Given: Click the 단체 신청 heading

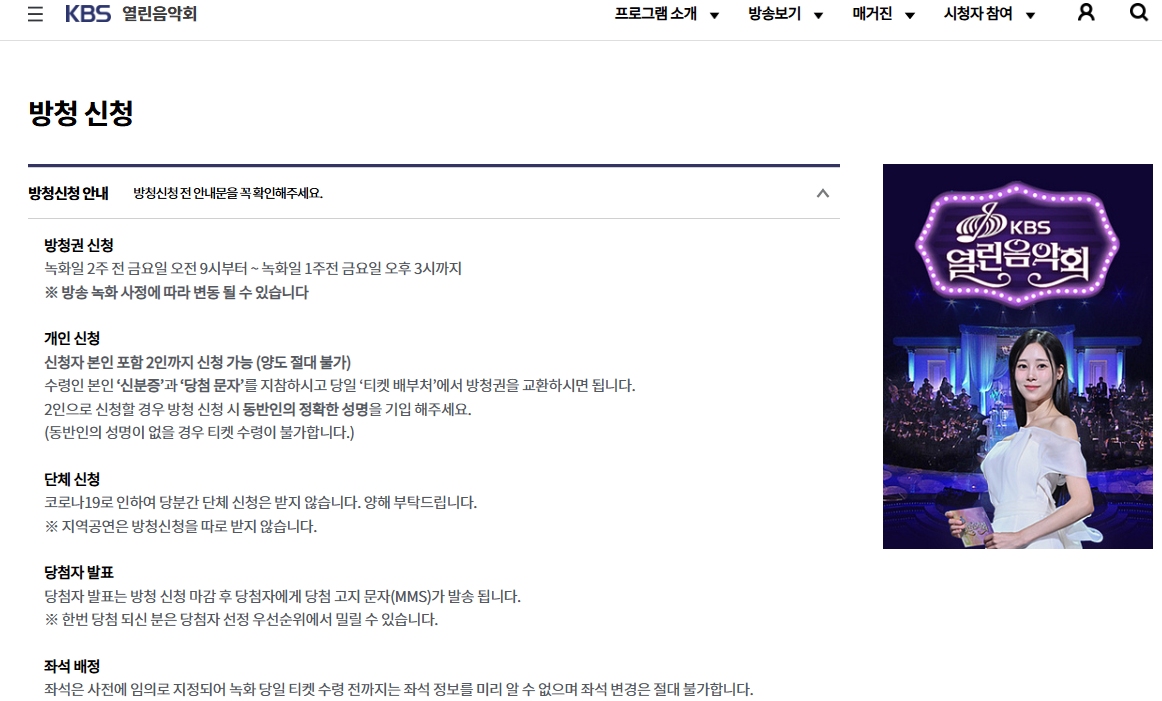Looking at the screenshot, I should coord(72,479).
